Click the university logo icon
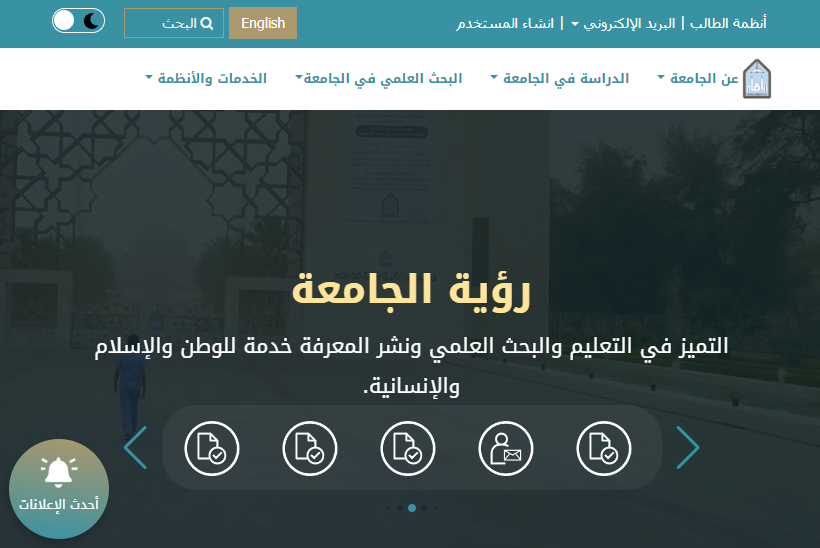The image size is (820, 548). (757, 79)
